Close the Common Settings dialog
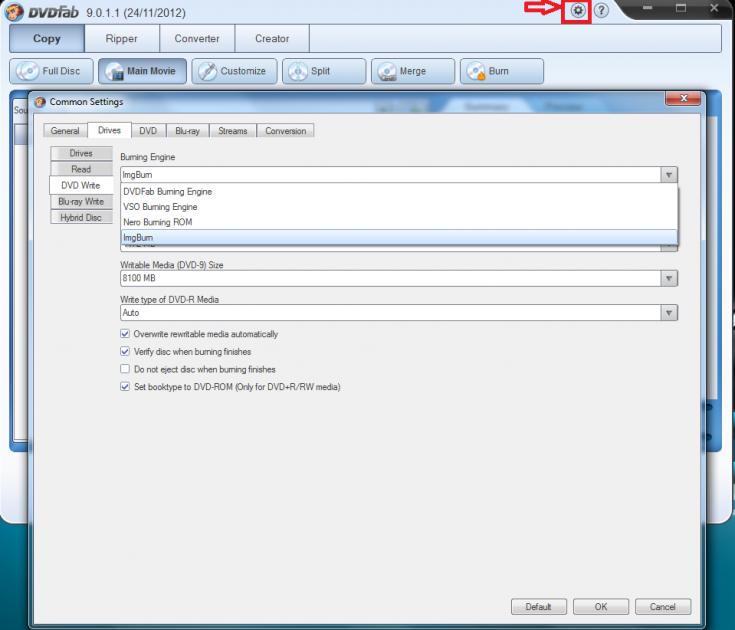735x630 pixels. click(x=683, y=98)
